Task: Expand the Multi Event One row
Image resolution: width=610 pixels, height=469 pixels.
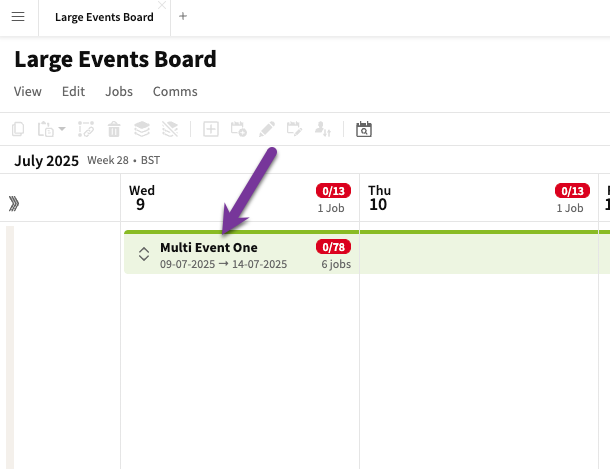Action: (144, 254)
